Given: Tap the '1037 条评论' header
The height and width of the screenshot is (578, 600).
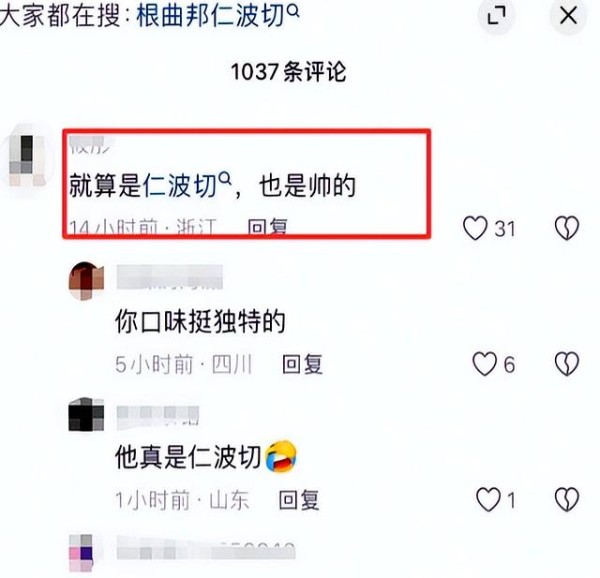Looking at the screenshot, I should pyautogui.click(x=289, y=72).
